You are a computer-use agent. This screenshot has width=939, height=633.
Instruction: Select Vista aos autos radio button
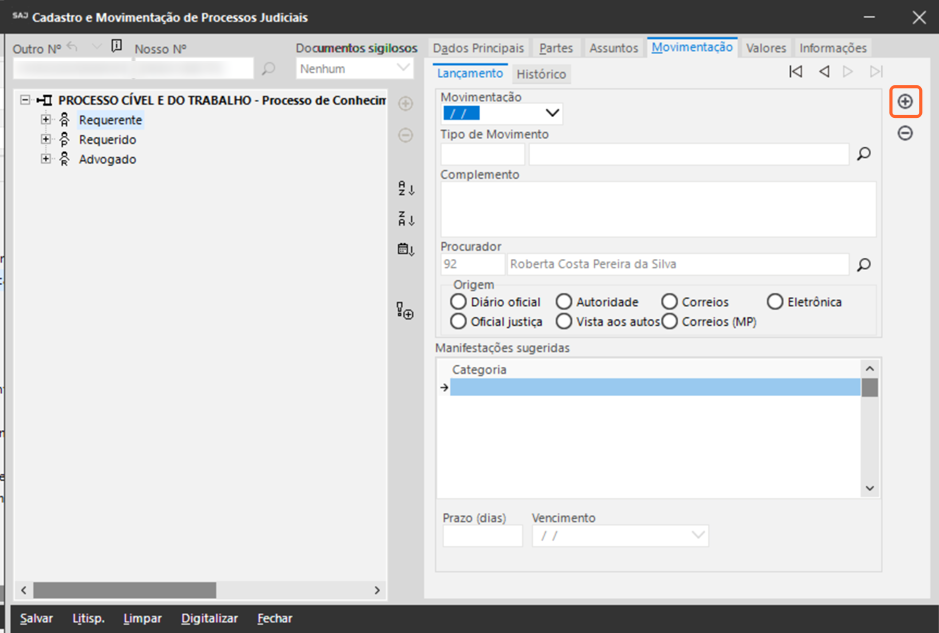[x=564, y=322]
